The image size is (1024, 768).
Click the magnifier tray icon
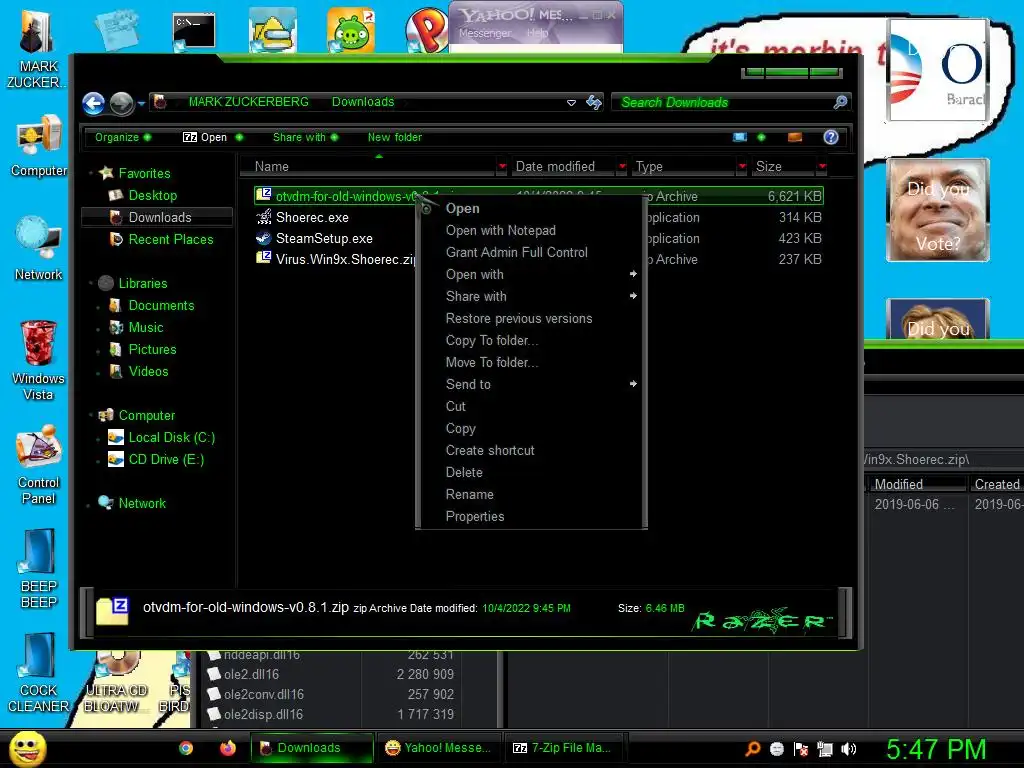752,749
